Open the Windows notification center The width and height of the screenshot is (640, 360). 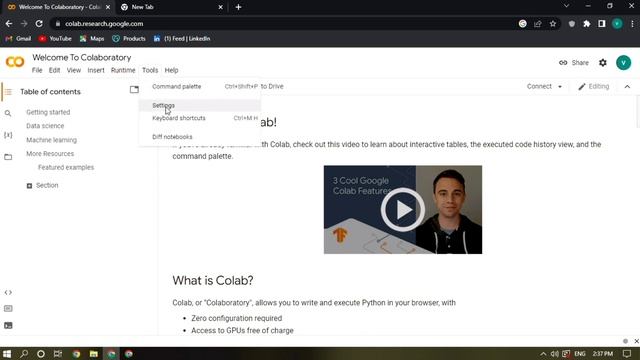pos(627,354)
